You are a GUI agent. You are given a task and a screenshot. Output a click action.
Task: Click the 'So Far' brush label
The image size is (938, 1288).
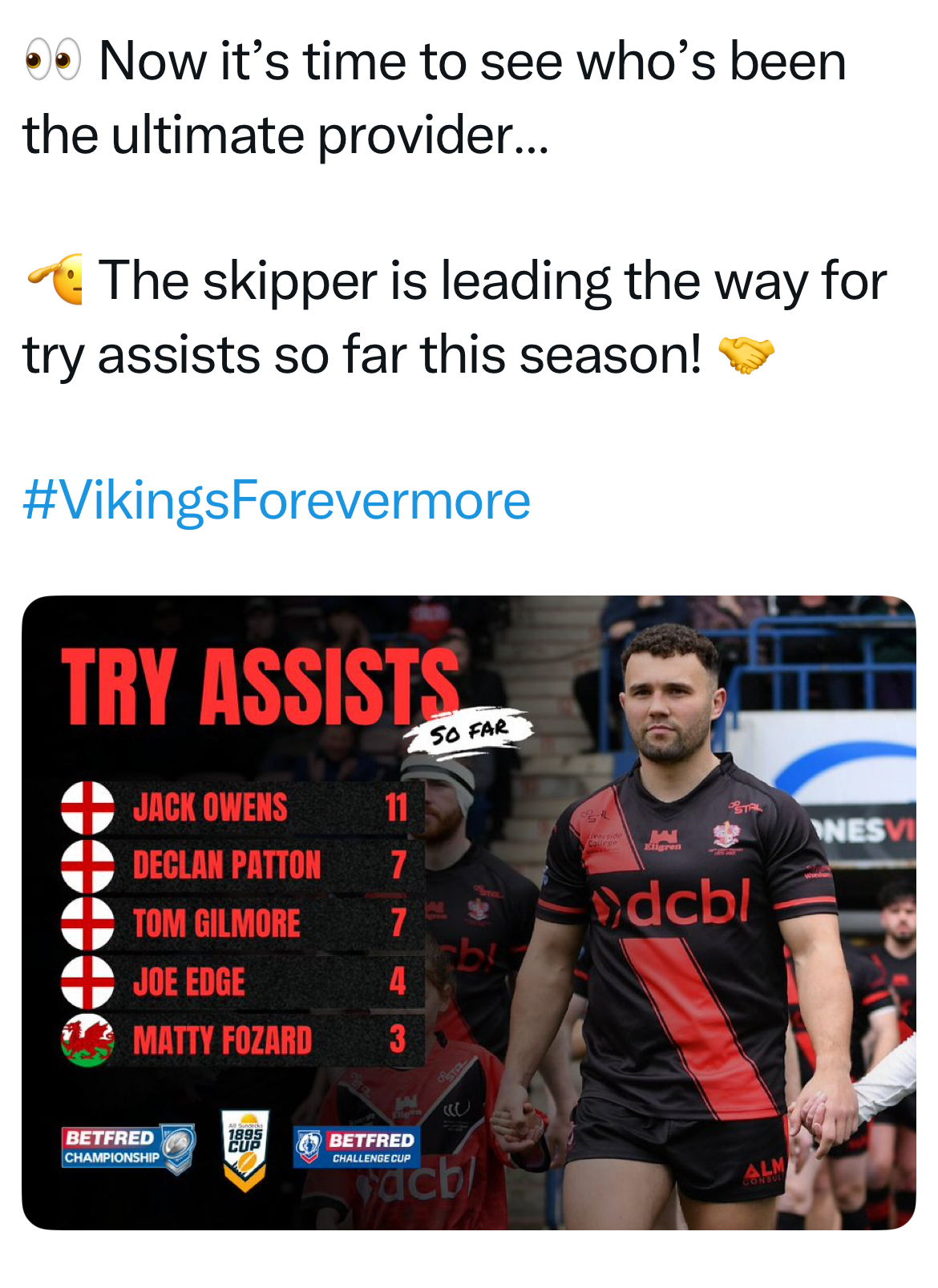point(470,730)
